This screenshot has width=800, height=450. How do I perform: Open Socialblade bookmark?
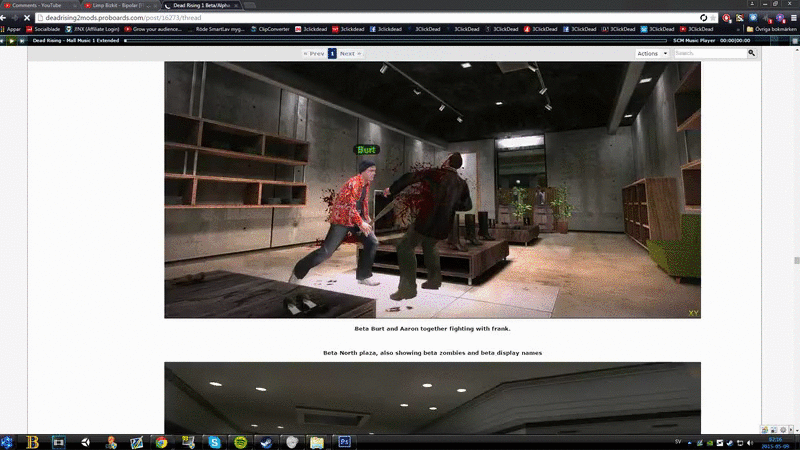click(43, 29)
